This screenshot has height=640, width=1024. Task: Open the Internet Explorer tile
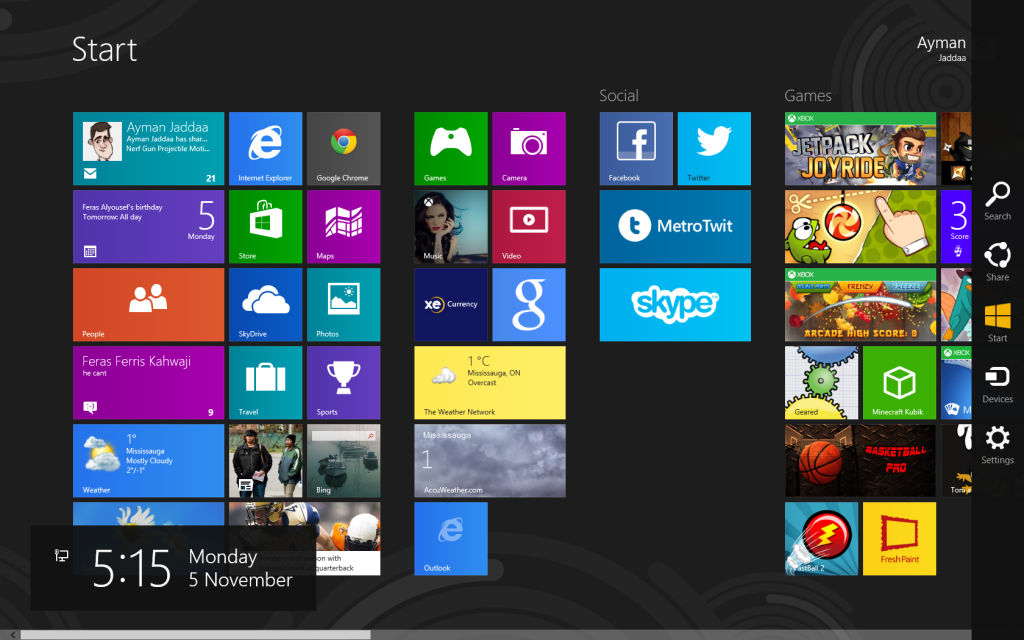click(265, 148)
